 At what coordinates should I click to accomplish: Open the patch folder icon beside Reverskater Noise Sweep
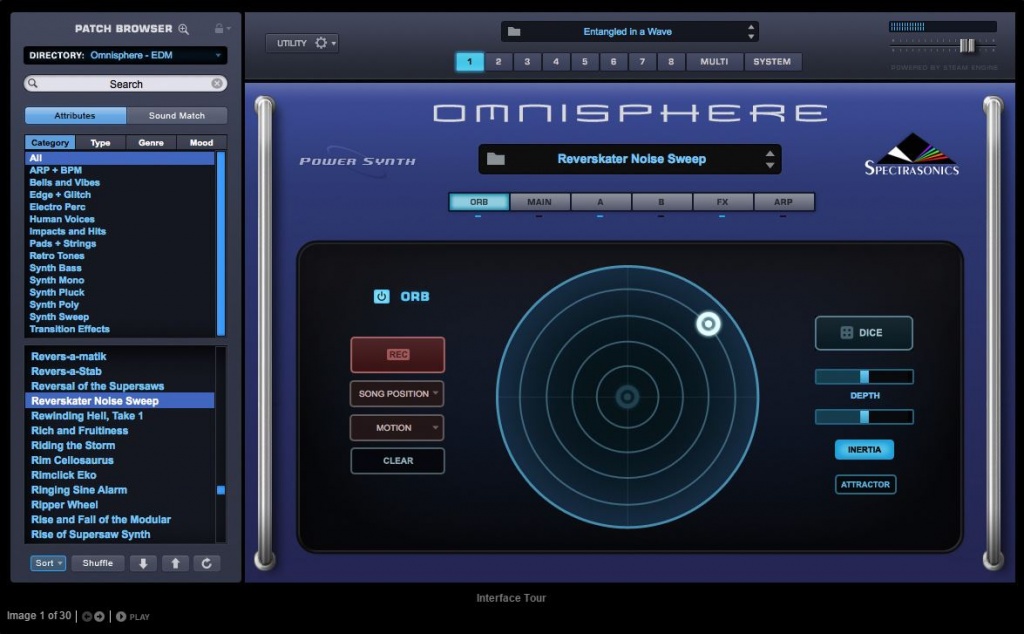click(496, 159)
